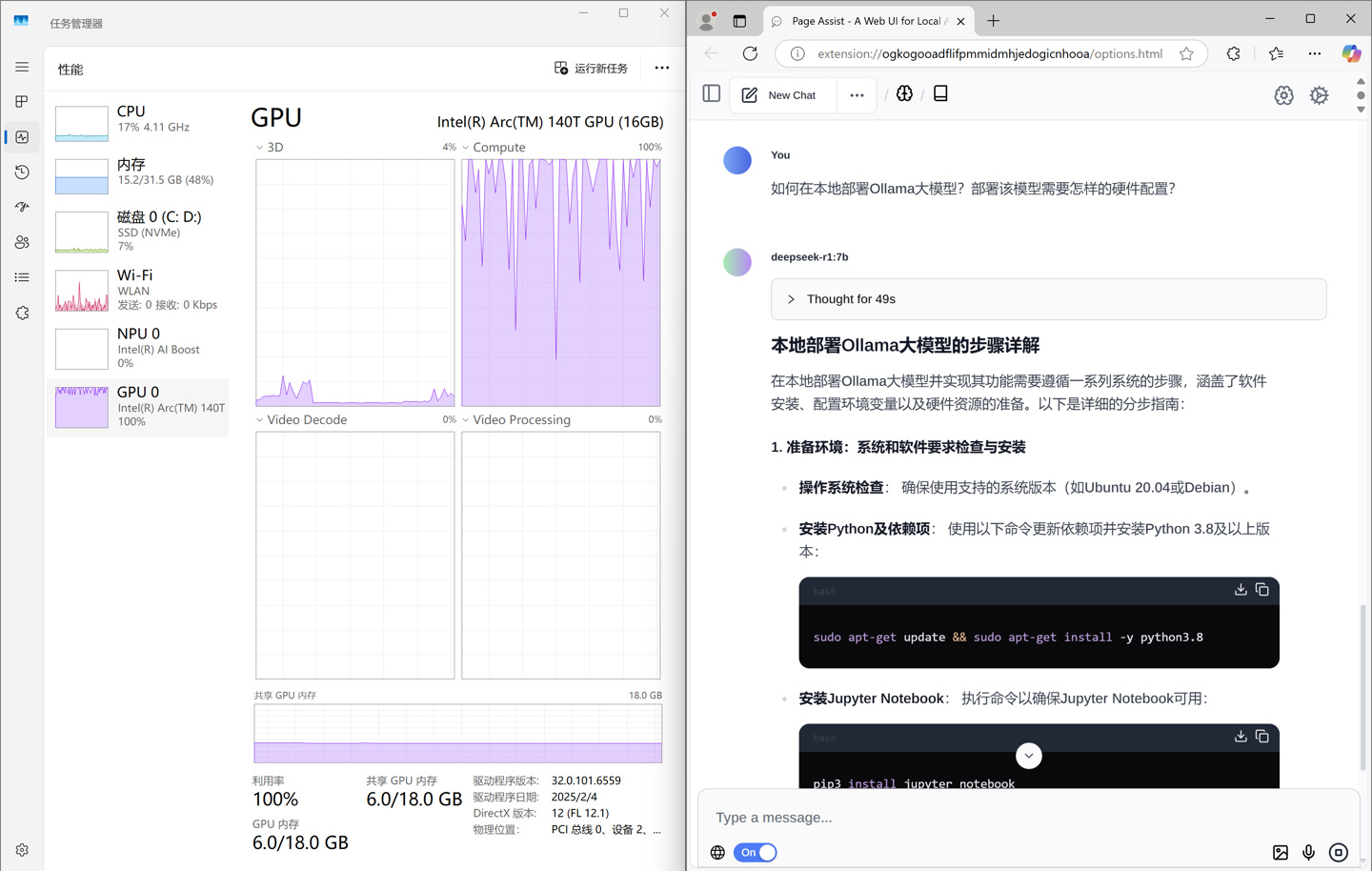Select GPU 0 in performance list
This screenshot has width=1372, height=871.
point(139,407)
